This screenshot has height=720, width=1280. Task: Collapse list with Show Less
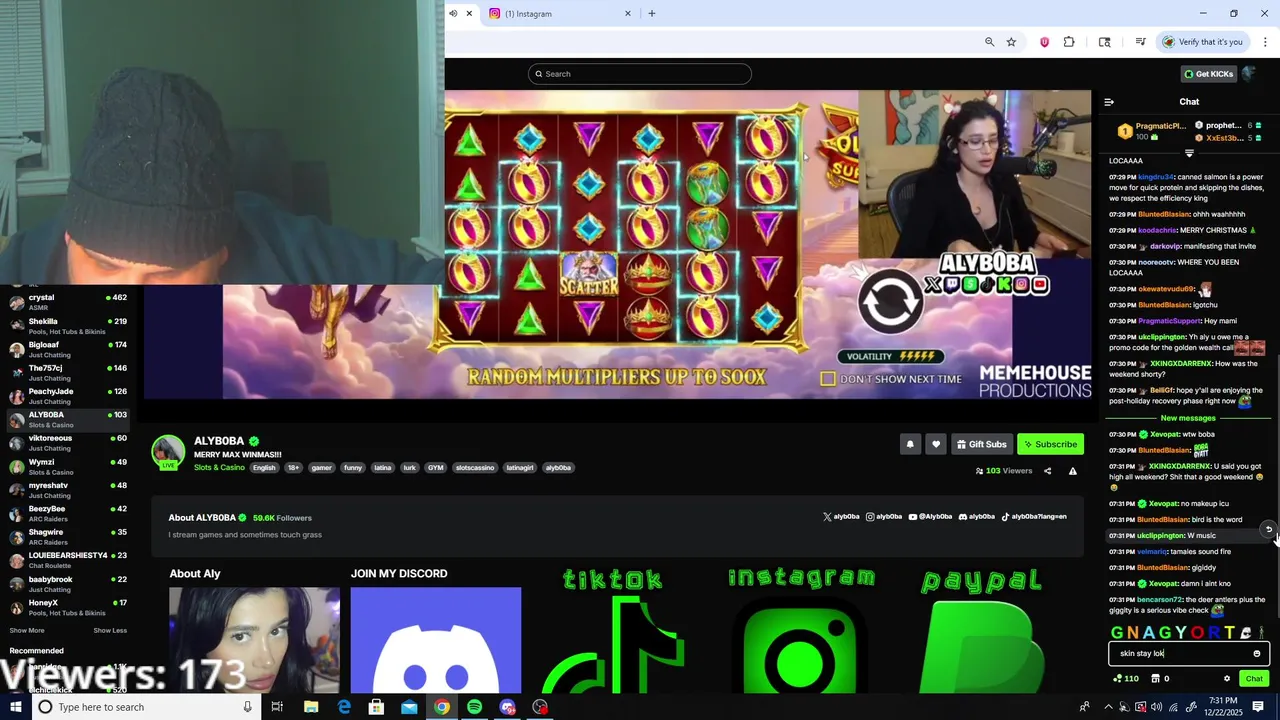[110, 631]
